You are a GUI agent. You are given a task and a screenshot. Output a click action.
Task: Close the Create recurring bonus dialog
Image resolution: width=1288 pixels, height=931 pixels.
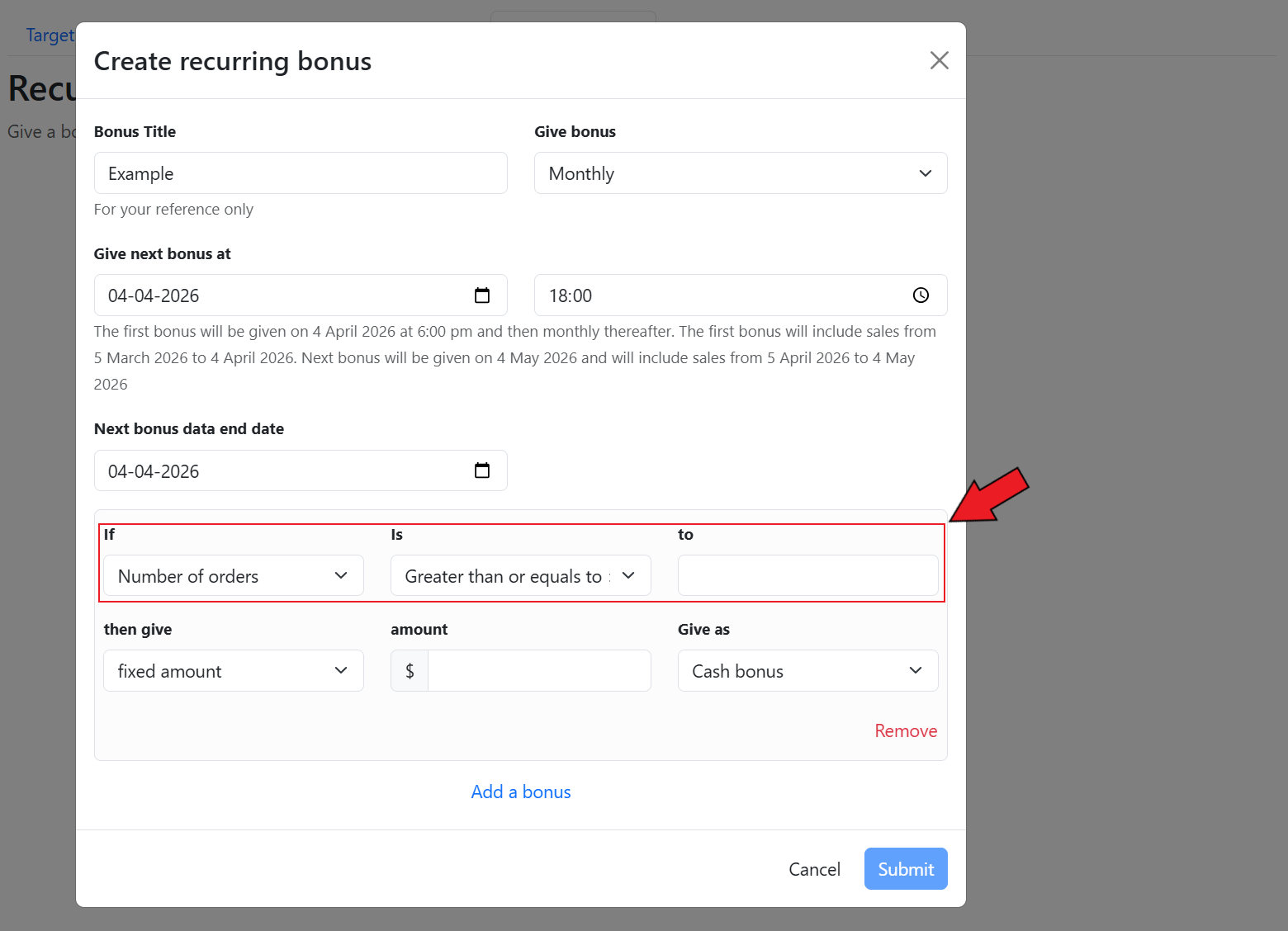click(939, 60)
